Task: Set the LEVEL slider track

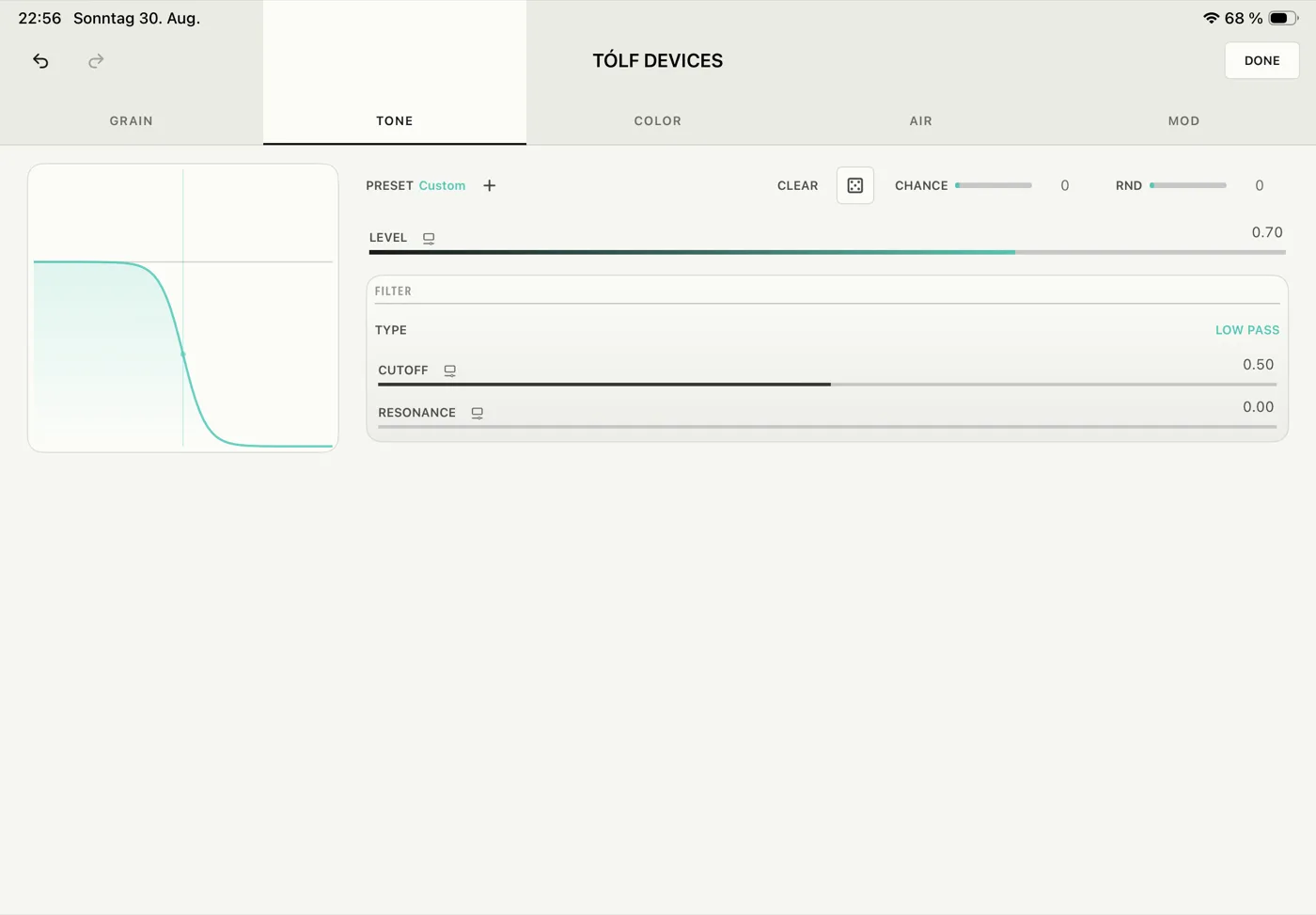Action: pyautogui.click(x=827, y=252)
